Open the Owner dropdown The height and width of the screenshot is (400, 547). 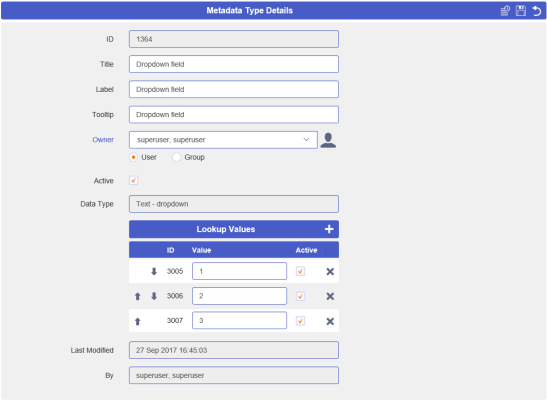223,140
